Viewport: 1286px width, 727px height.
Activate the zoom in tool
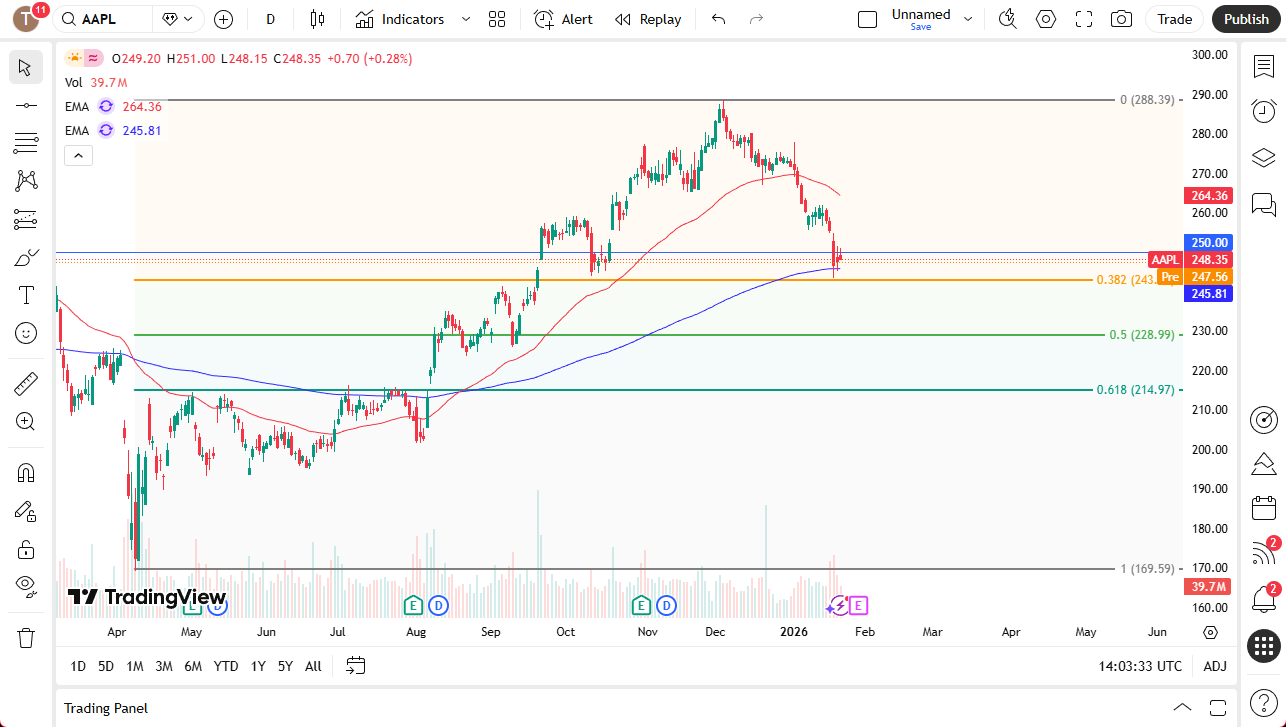point(26,421)
